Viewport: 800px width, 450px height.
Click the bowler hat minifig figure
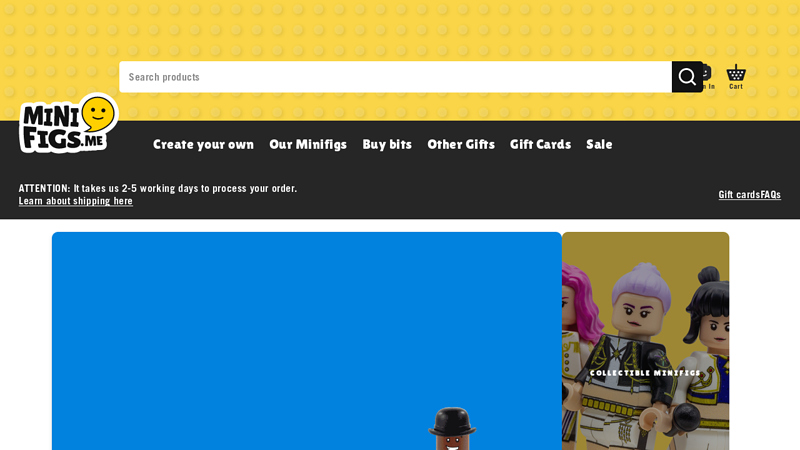coord(452,429)
